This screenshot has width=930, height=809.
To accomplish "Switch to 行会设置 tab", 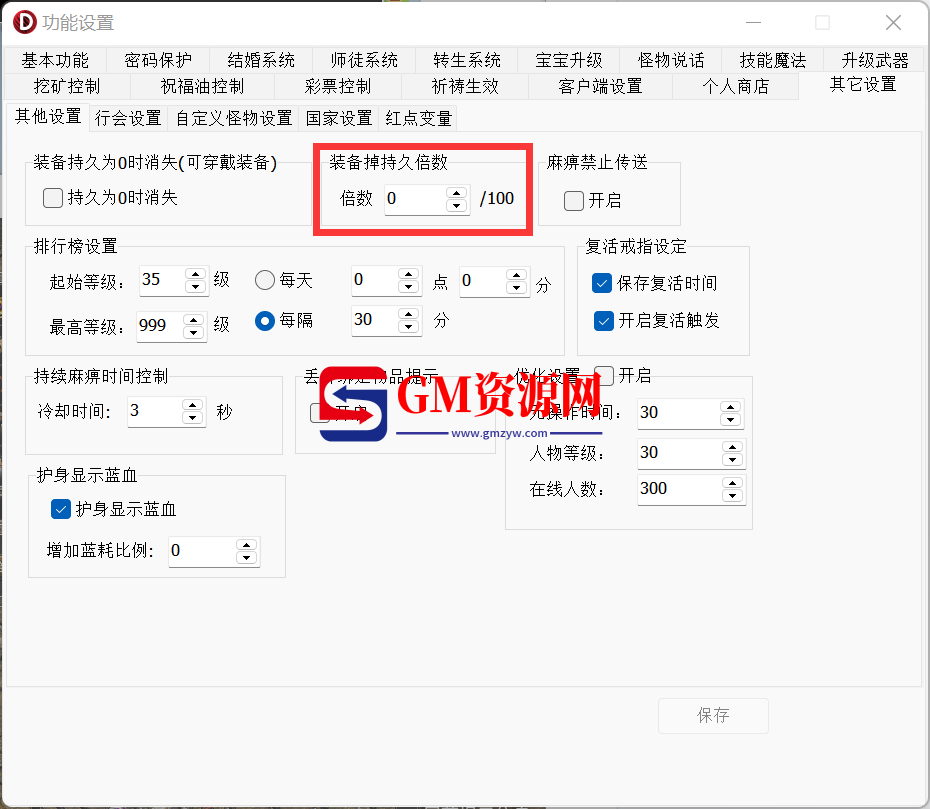I will 128,118.
